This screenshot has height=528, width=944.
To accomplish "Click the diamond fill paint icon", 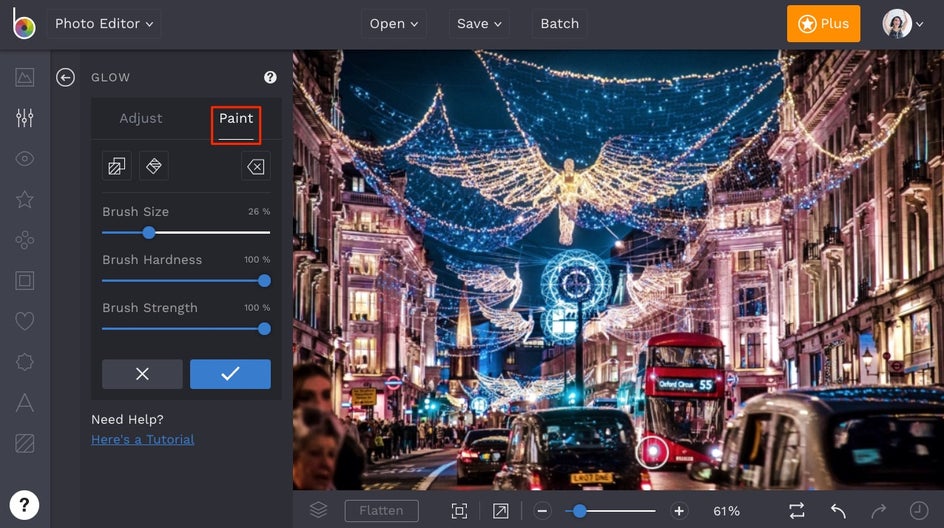I will 154,166.
